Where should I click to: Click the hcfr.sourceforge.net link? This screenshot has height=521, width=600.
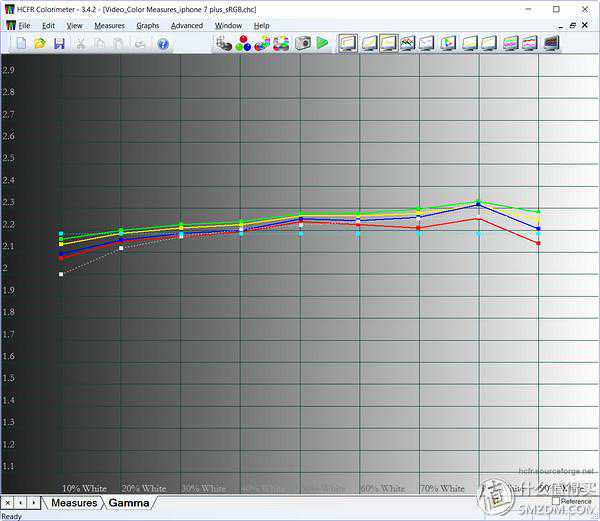553,469
